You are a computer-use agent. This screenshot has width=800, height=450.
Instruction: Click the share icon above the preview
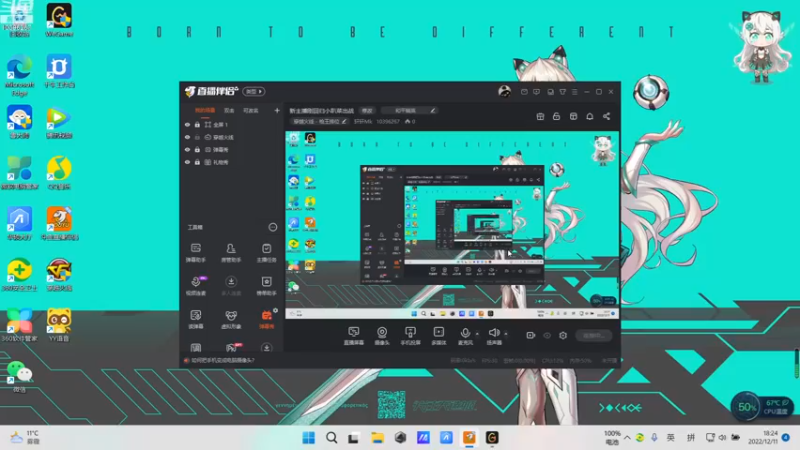606,116
